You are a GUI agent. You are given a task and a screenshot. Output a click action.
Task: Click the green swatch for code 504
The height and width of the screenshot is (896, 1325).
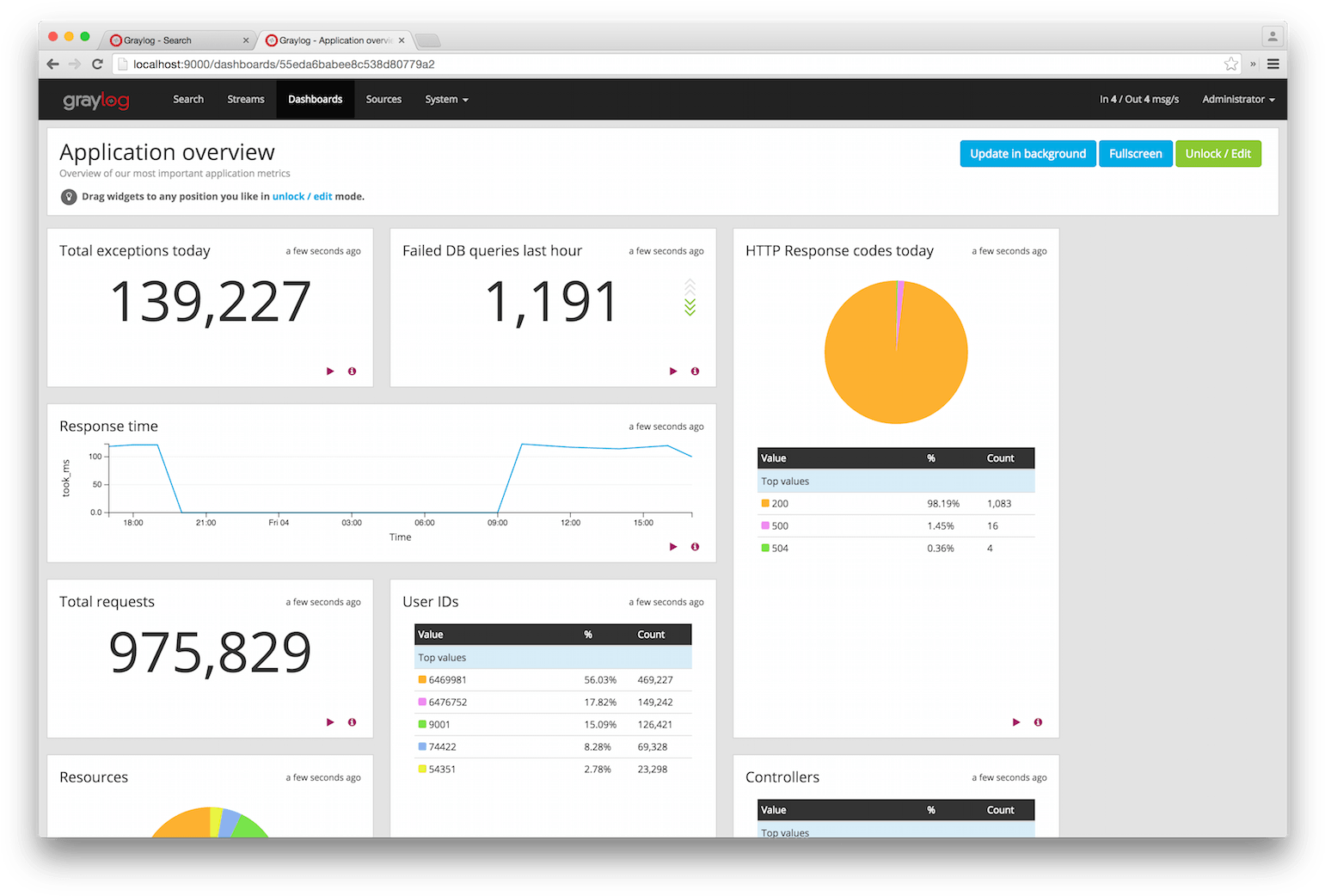pos(765,548)
